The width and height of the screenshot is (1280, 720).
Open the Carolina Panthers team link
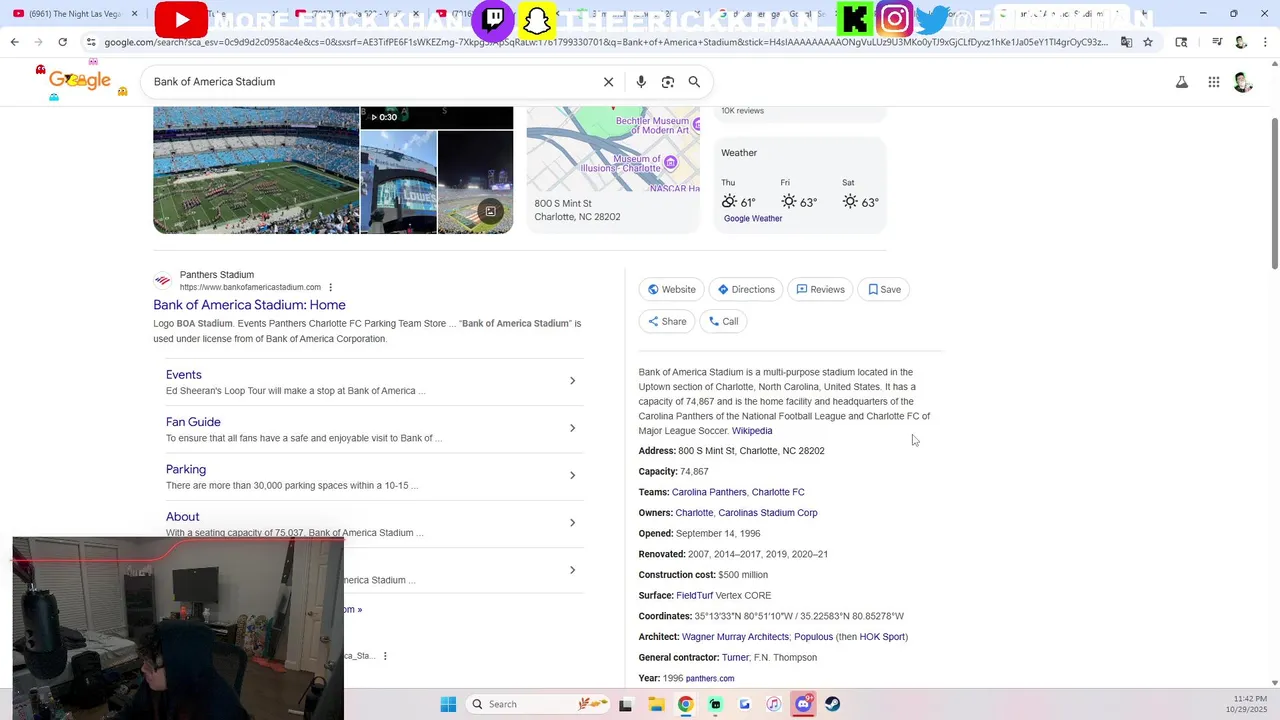(709, 492)
